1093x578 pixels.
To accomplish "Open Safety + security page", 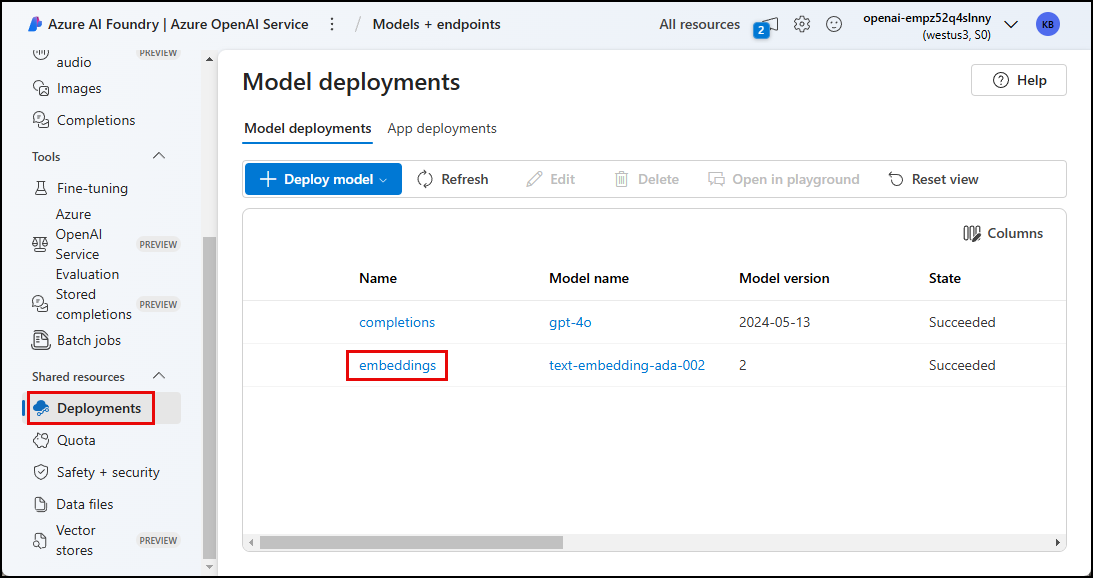I will 108,472.
